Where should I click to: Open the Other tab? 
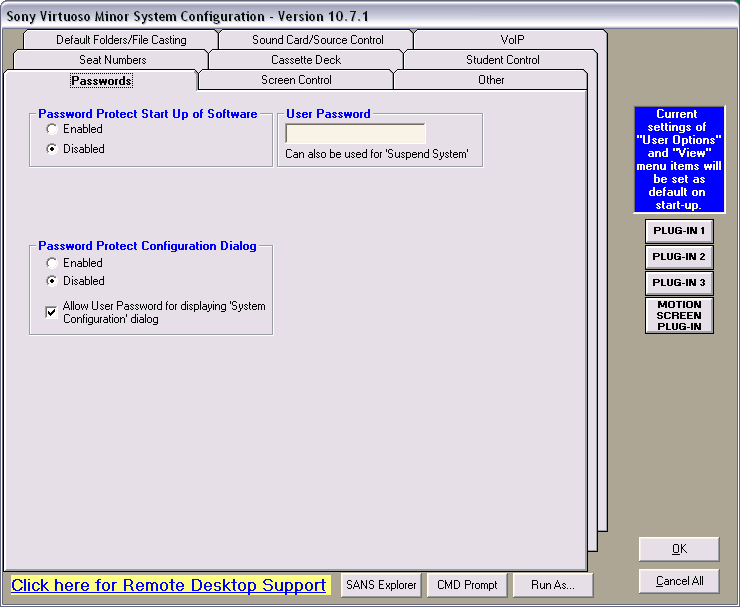click(x=491, y=80)
